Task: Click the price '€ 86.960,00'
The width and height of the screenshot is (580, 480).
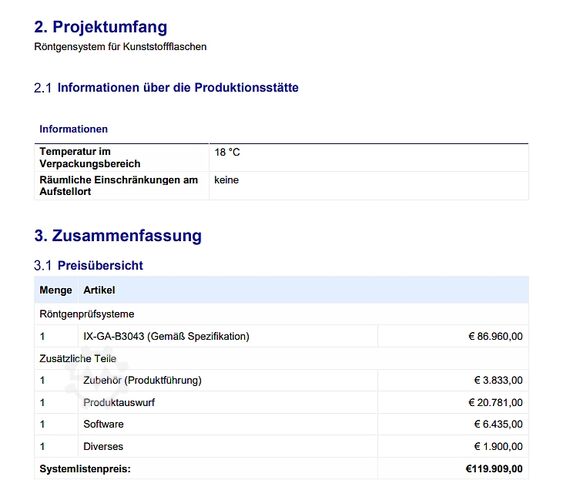Action: [x=496, y=337]
